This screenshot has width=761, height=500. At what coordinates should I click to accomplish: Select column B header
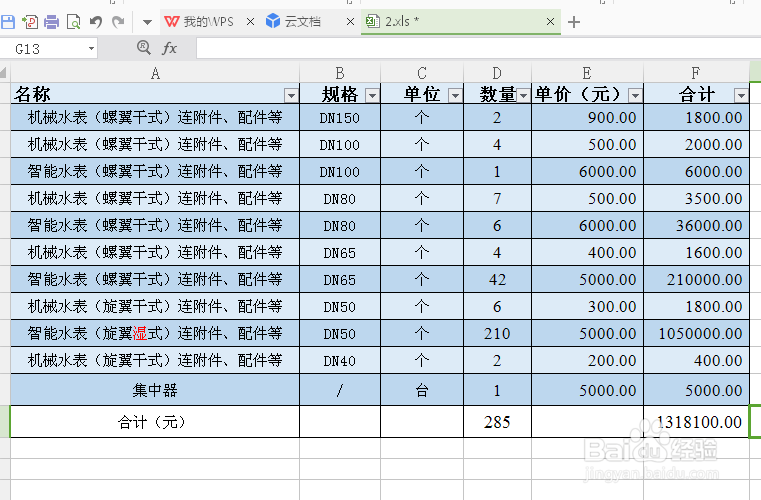point(340,73)
